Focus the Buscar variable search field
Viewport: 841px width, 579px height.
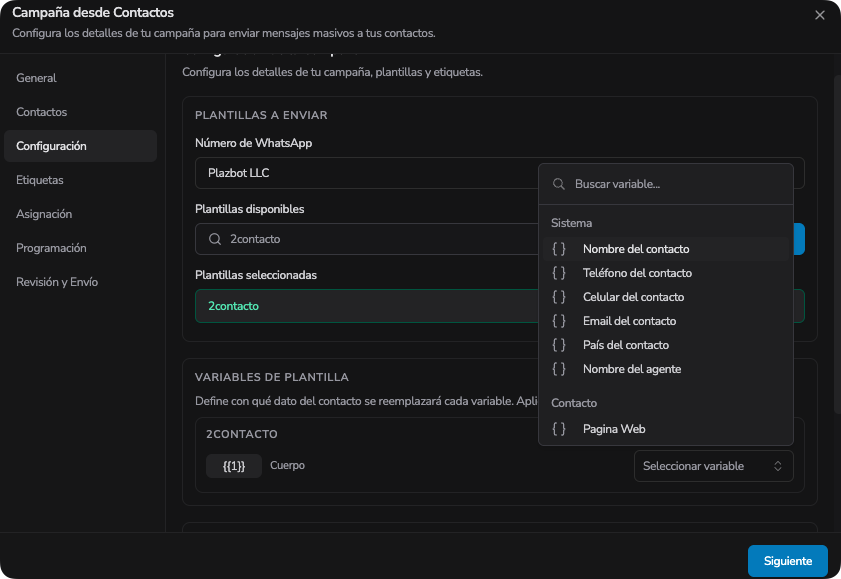[666, 184]
